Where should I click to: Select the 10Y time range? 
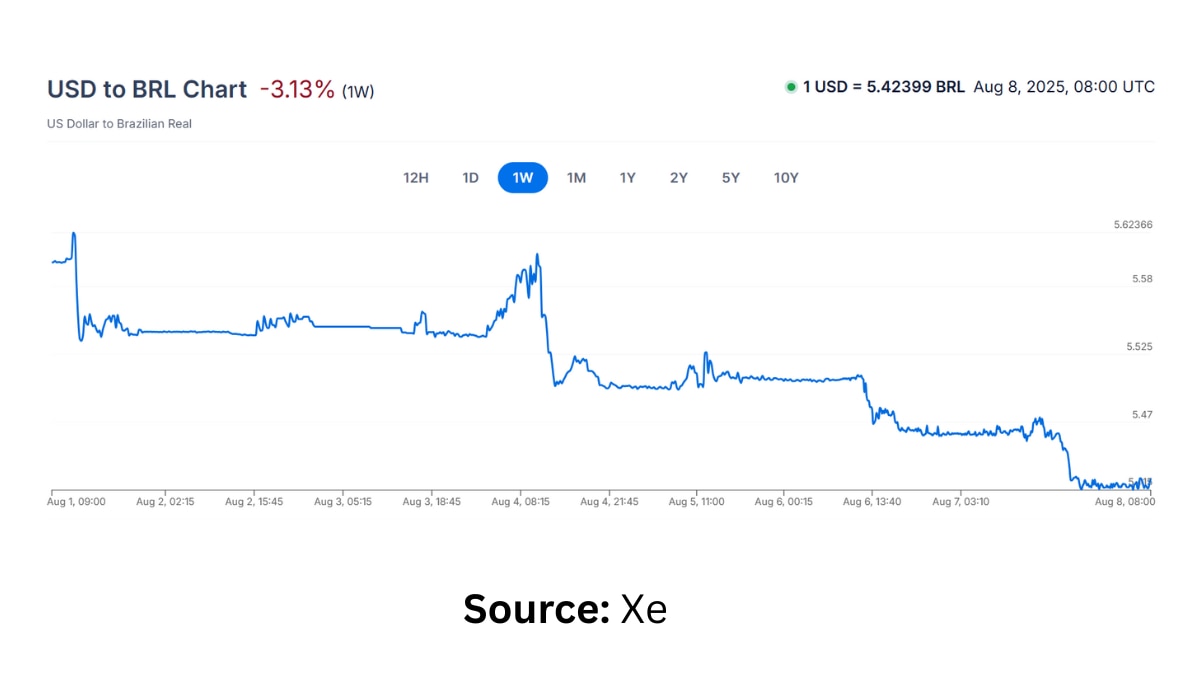pos(786,178)
